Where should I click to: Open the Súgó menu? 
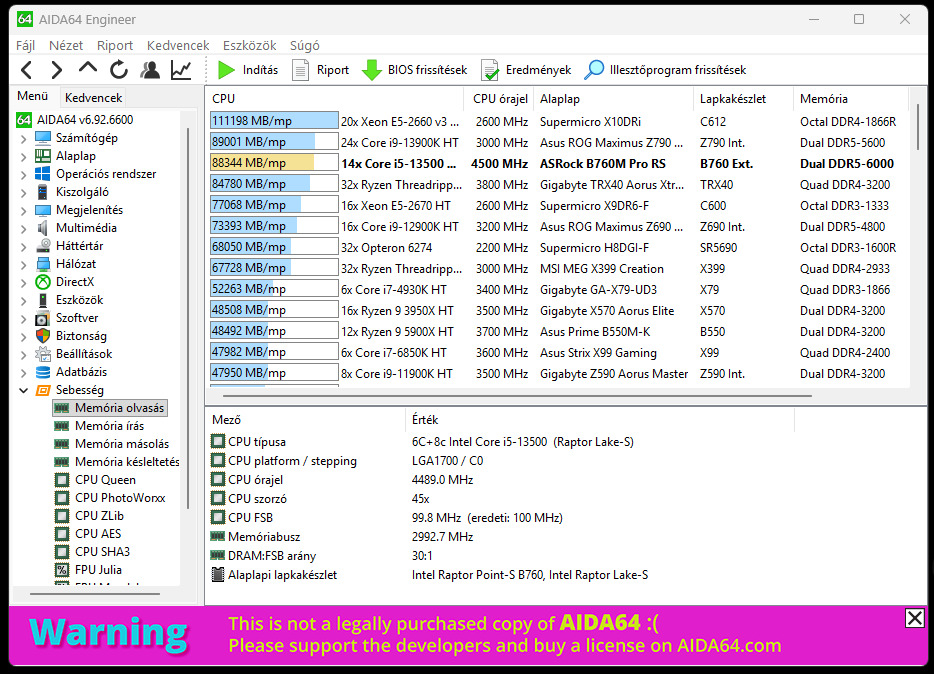(x=304, y=46)
